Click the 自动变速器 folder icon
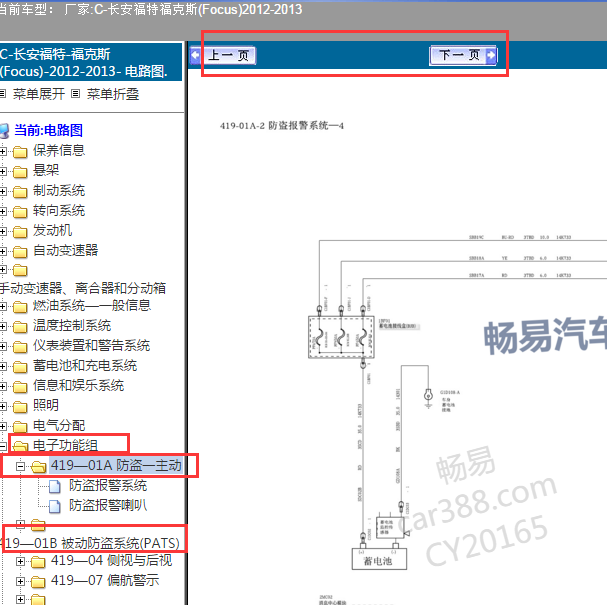 20,252
